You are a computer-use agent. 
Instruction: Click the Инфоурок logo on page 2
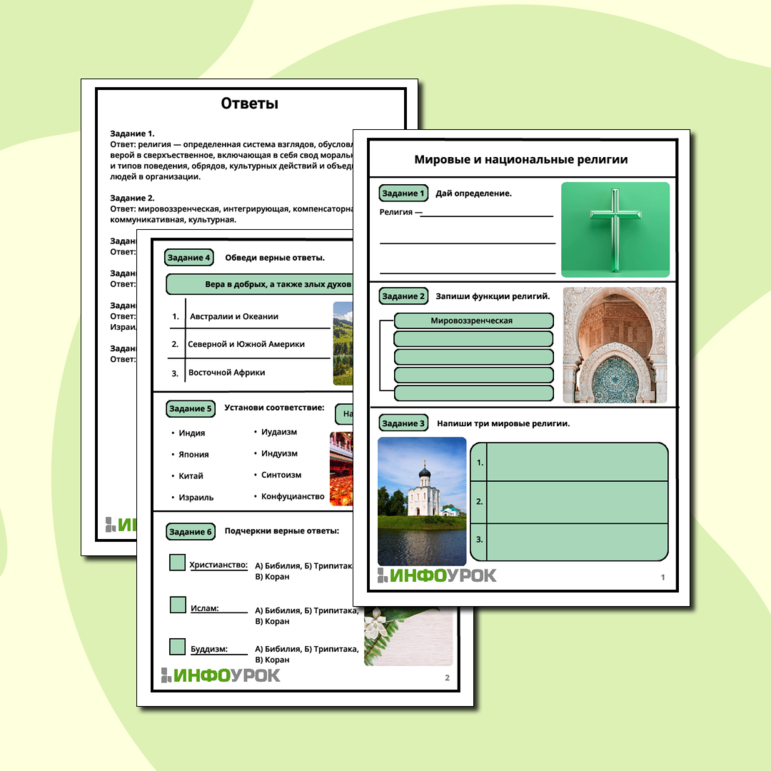(220, 676)
